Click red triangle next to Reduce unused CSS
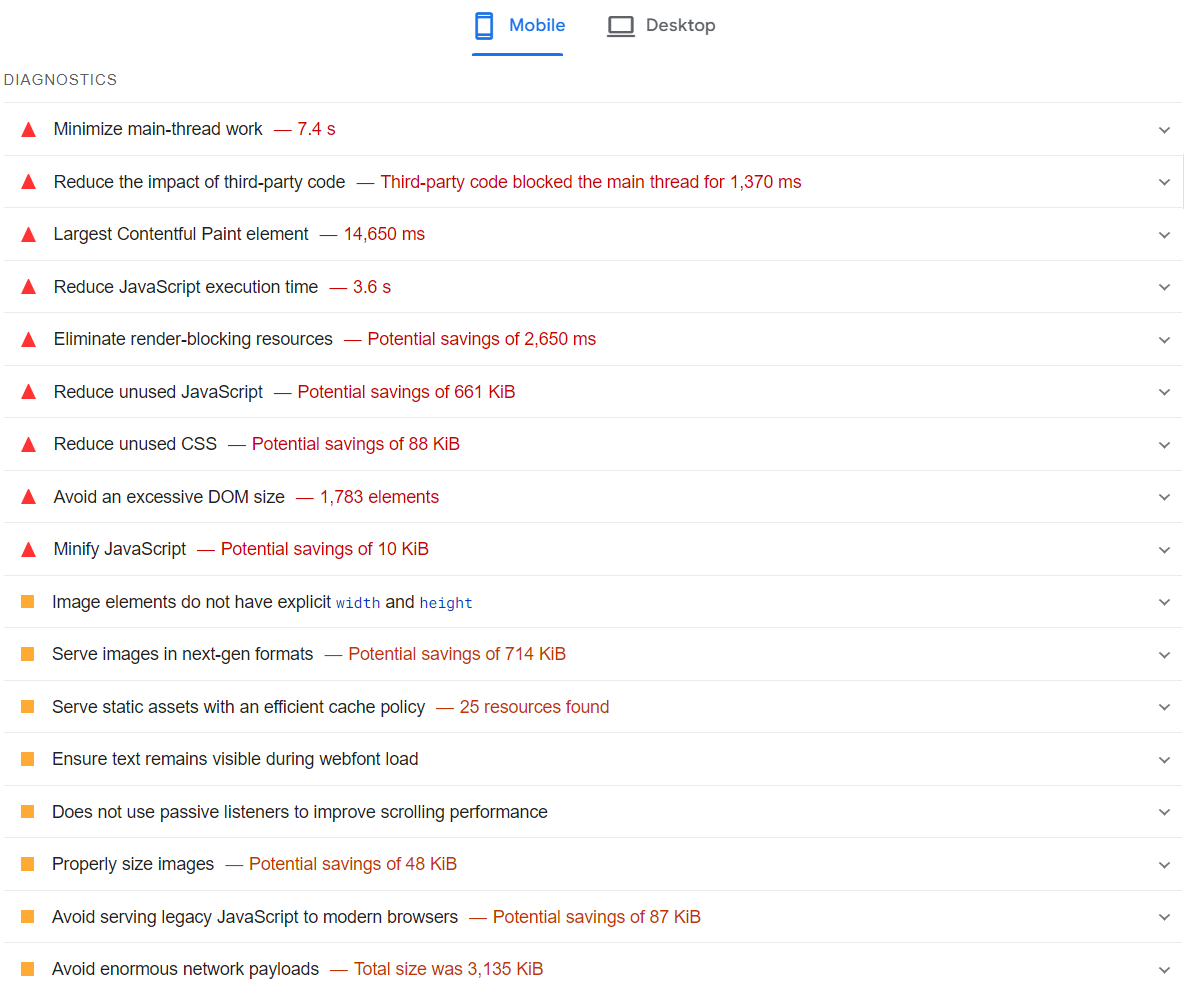The image size is (1187, 991). coord(29,444)
